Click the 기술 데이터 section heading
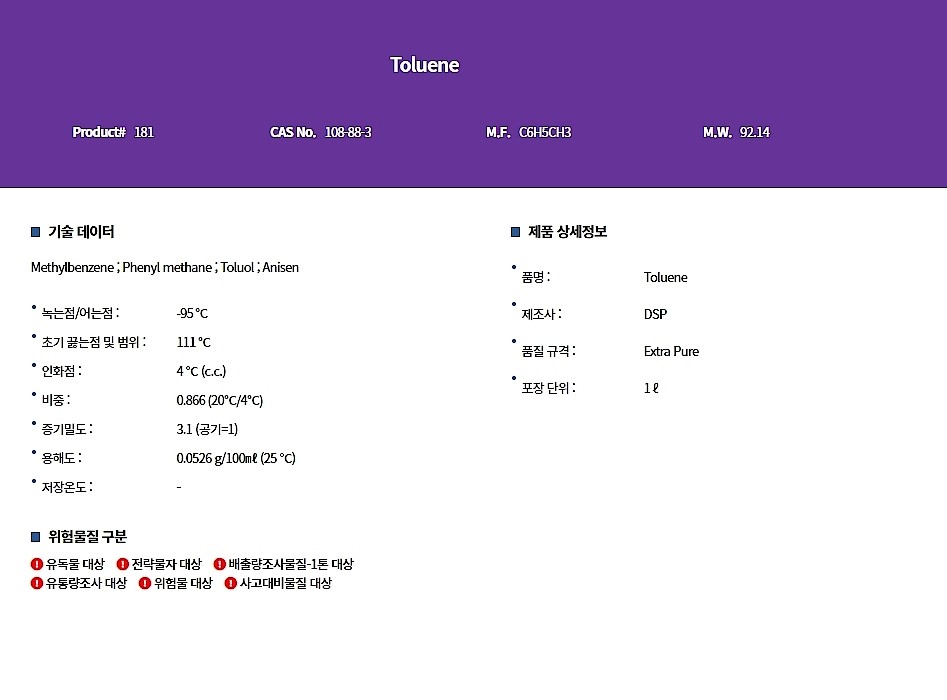 point(81,232)
